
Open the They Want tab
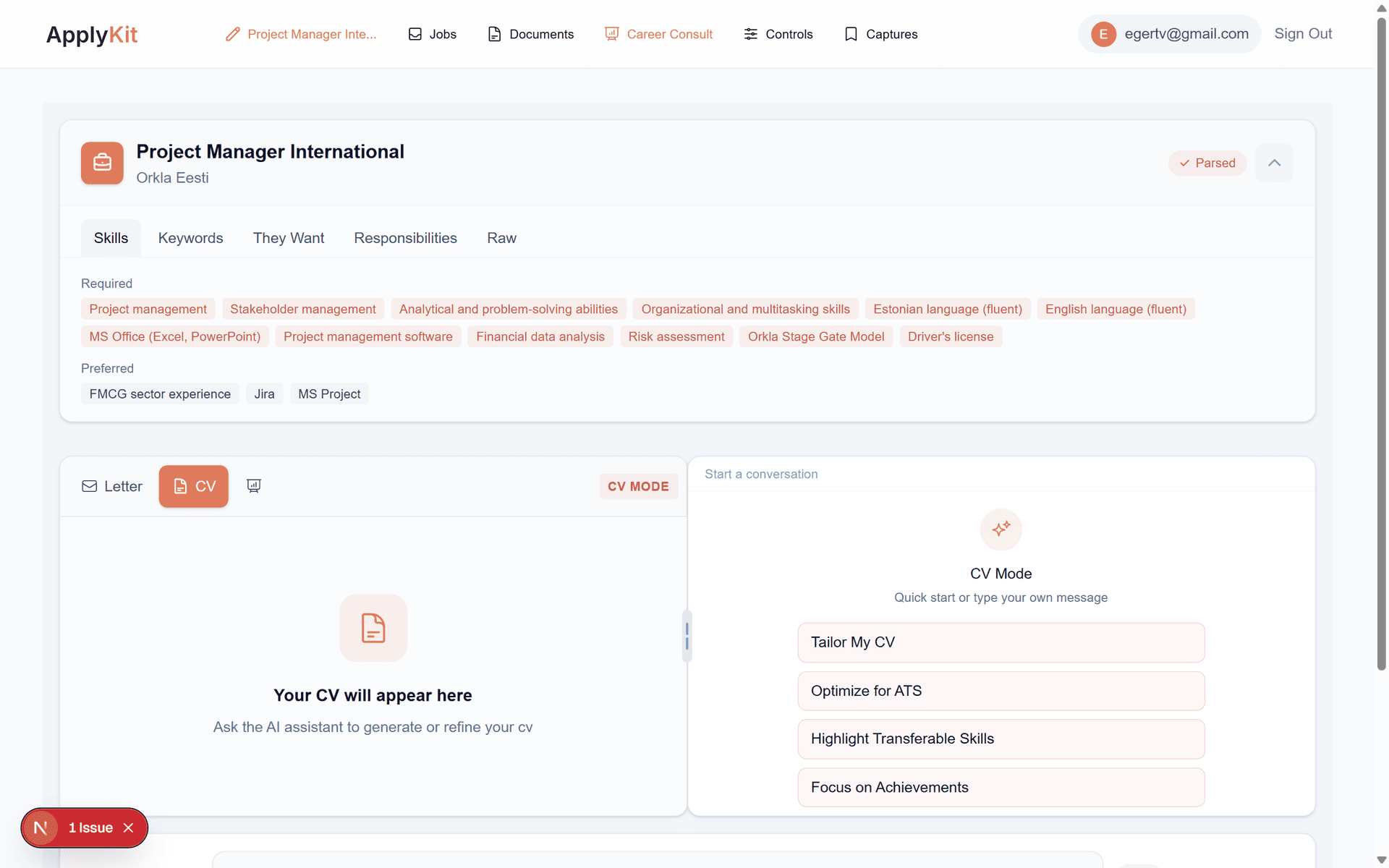[289, 238]
